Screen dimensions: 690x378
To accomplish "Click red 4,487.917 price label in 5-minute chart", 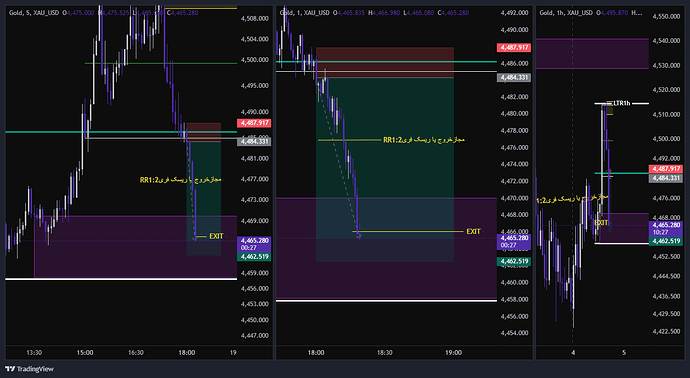I will 254,123.
